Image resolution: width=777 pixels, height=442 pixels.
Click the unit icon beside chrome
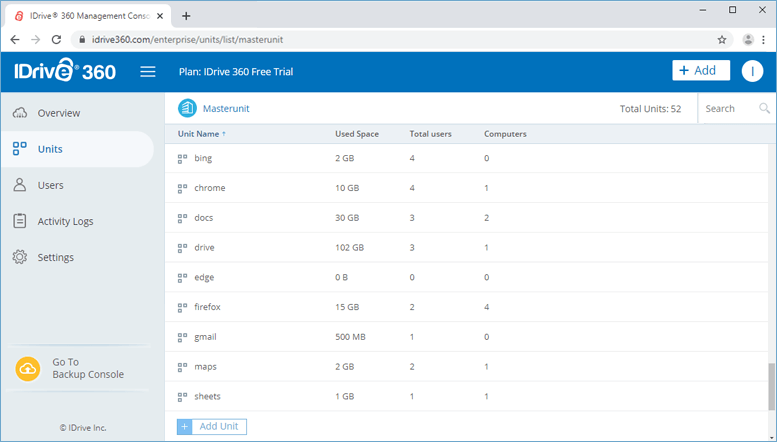[x=182, y=188]
